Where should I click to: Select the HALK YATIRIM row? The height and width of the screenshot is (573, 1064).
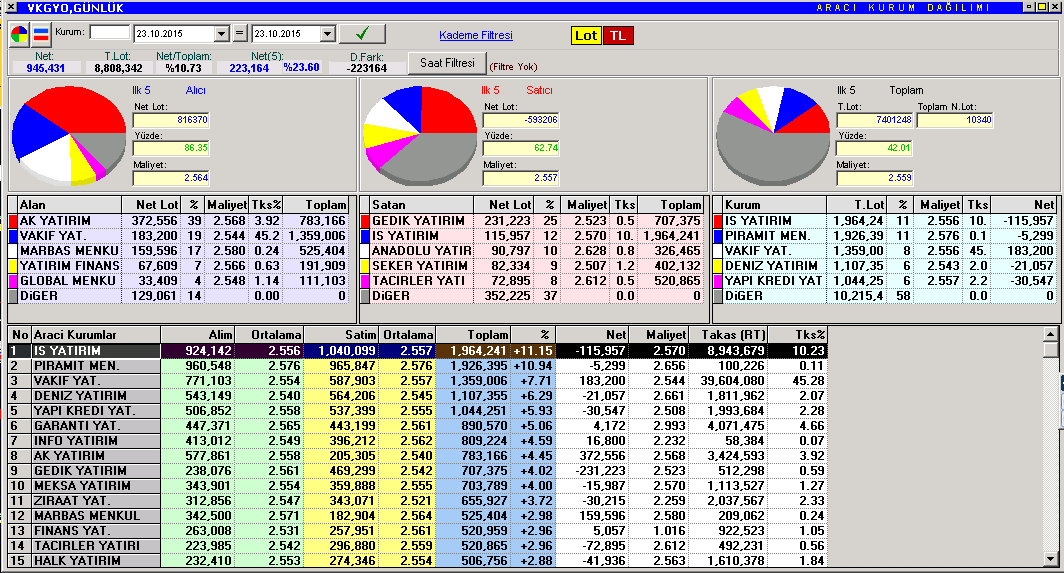tap(417, 560)
